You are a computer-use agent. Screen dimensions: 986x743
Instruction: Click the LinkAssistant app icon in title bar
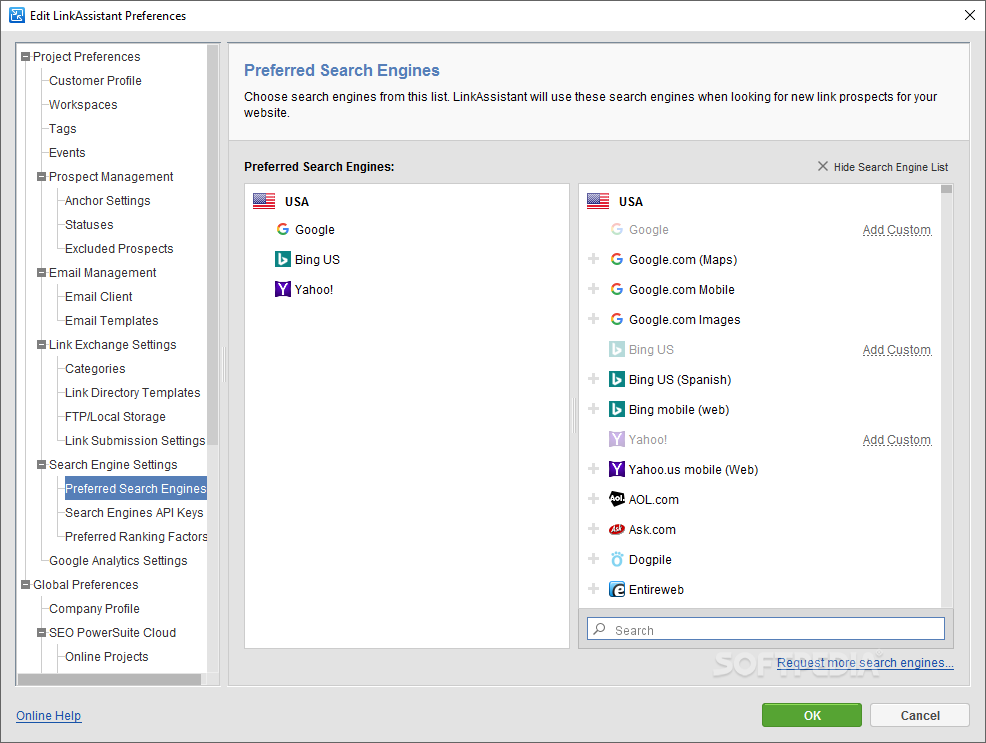coord(16,15)
